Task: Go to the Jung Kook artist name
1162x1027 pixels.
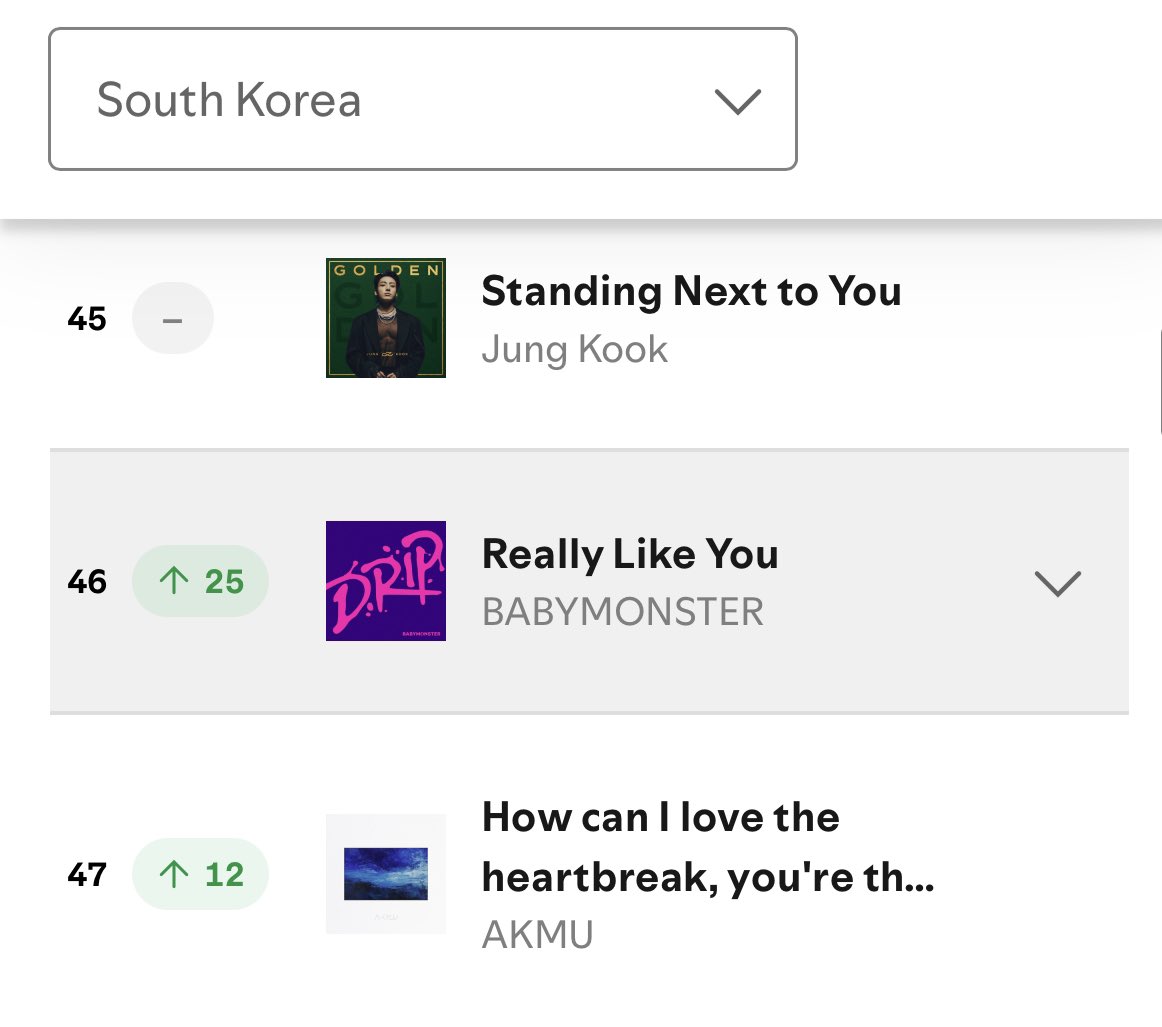Action: click(575, 350)
